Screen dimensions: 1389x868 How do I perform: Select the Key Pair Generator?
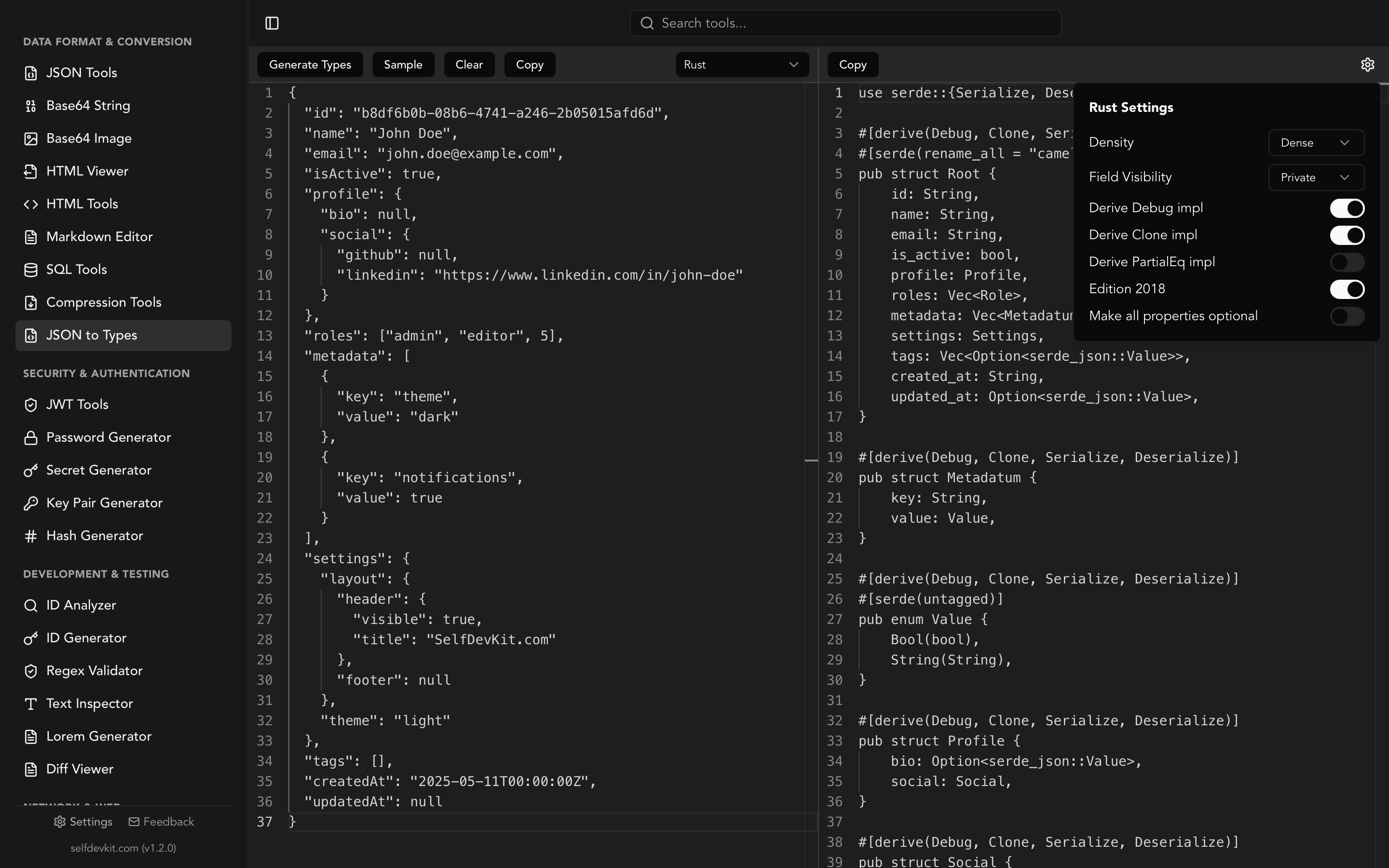105,503
